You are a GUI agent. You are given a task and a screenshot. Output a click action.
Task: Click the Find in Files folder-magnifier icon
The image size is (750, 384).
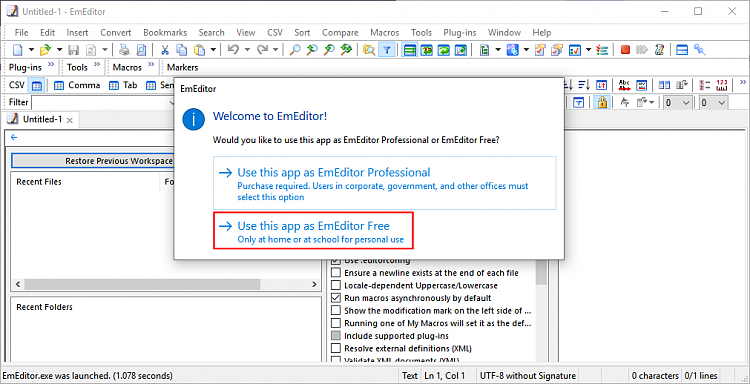(369, 50)
